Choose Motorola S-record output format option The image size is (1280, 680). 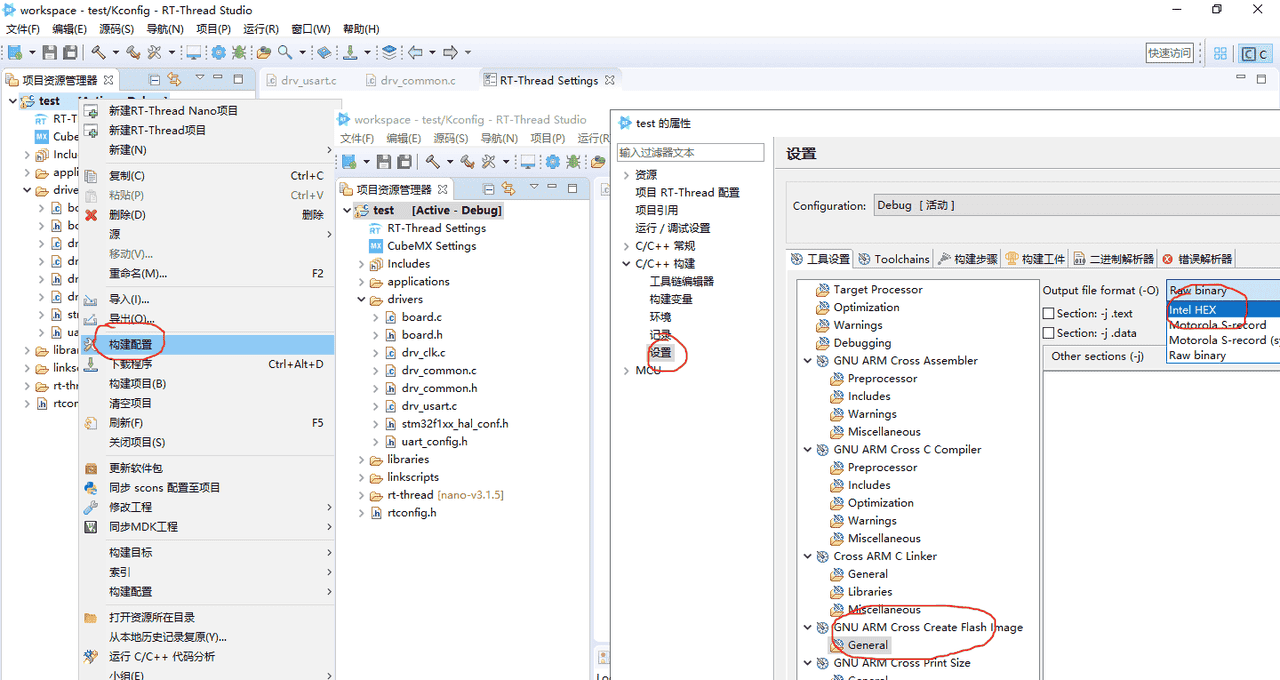[x=1217, y=325]
